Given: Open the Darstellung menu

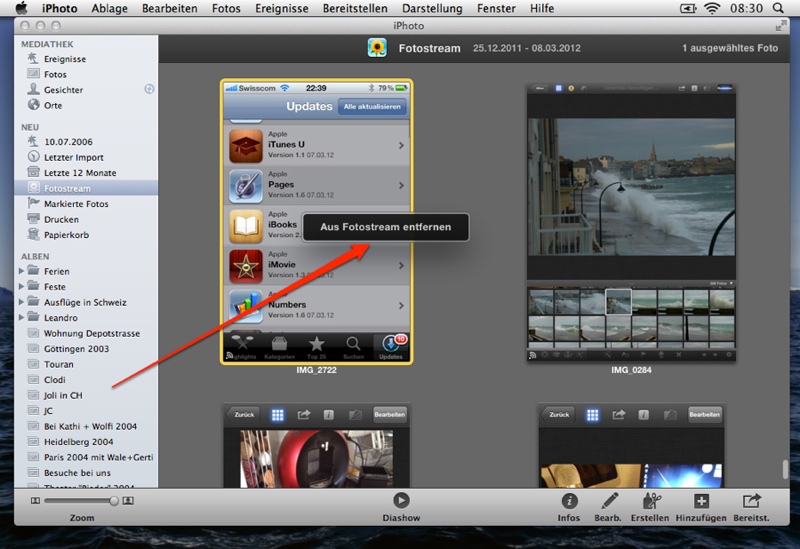Looking at the screenshot, I should click(x=432, y=8).
